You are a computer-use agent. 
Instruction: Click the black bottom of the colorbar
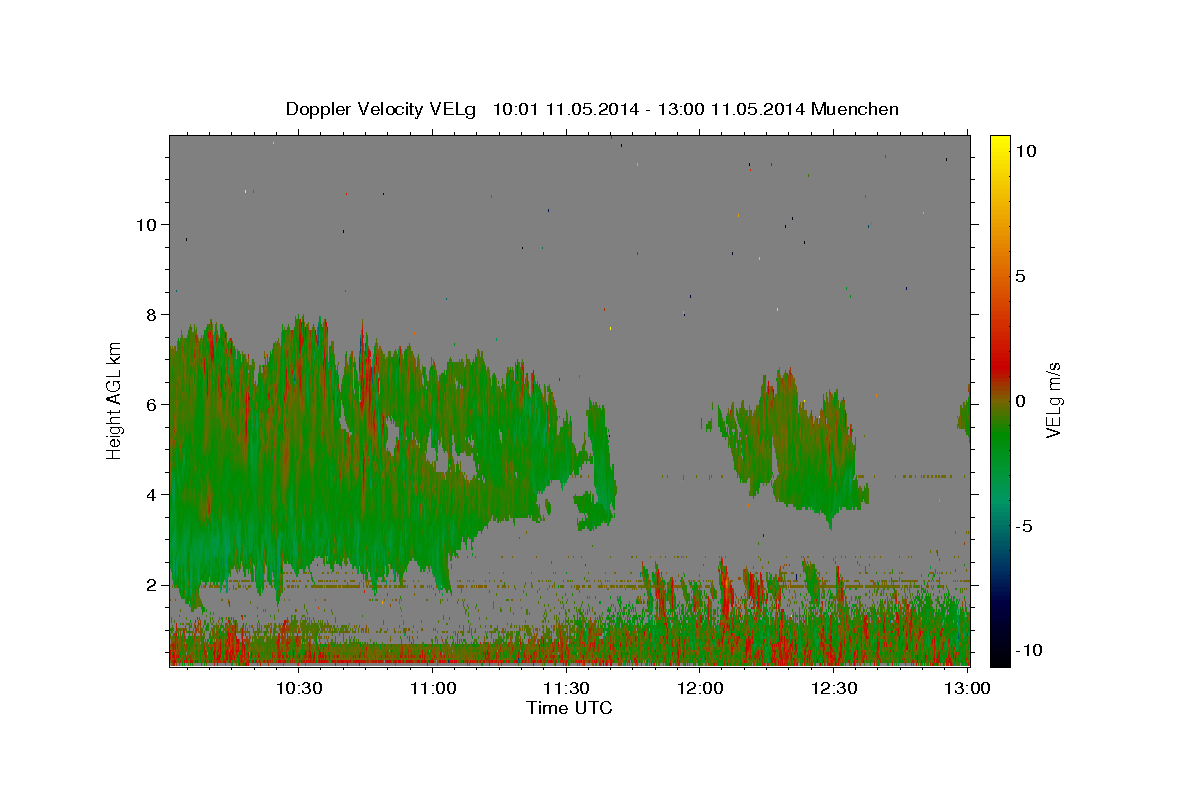(1000, 655)
